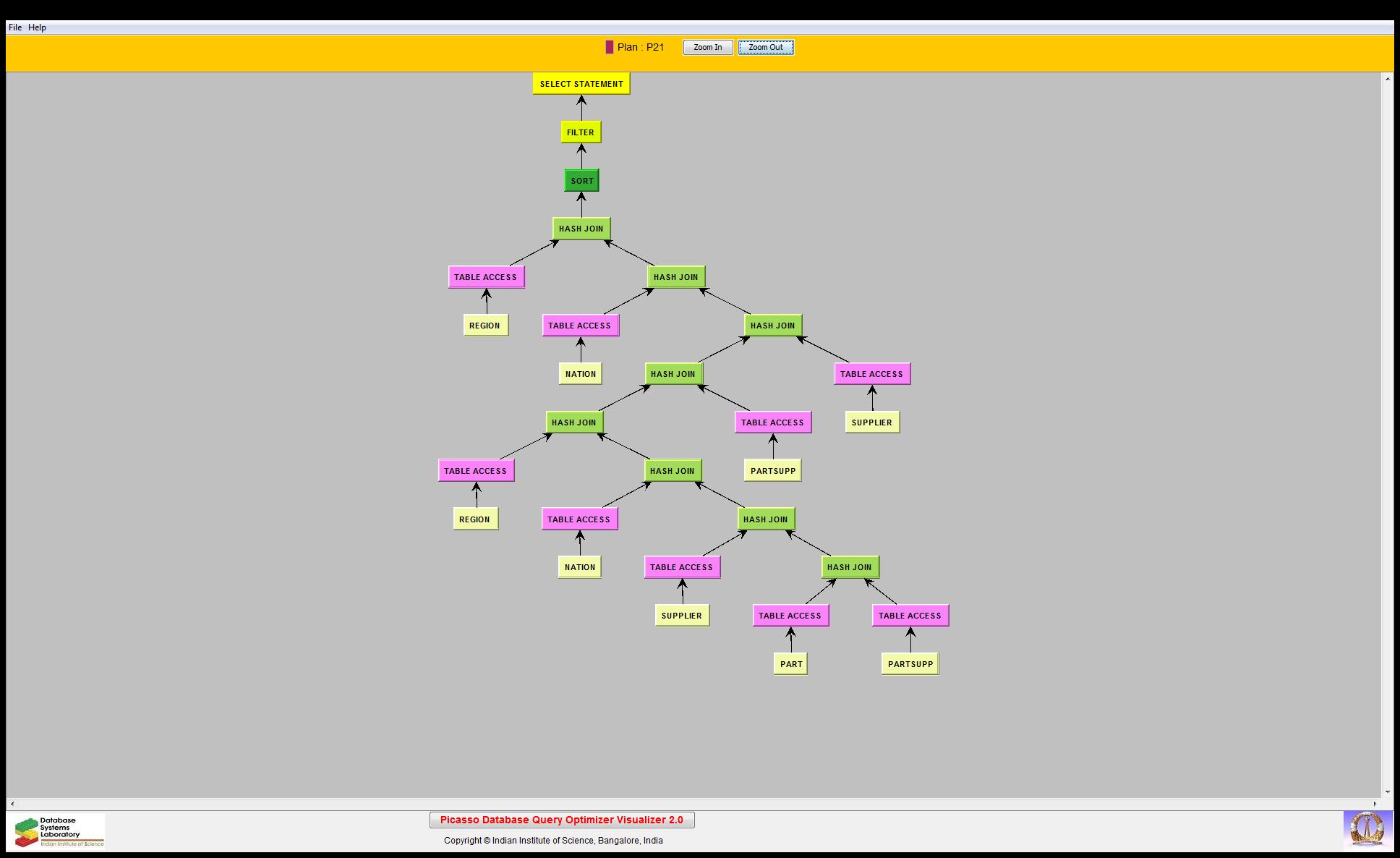Click the topmost REGION leaf node
The image size is (1400, 858).
click(485, 326)
